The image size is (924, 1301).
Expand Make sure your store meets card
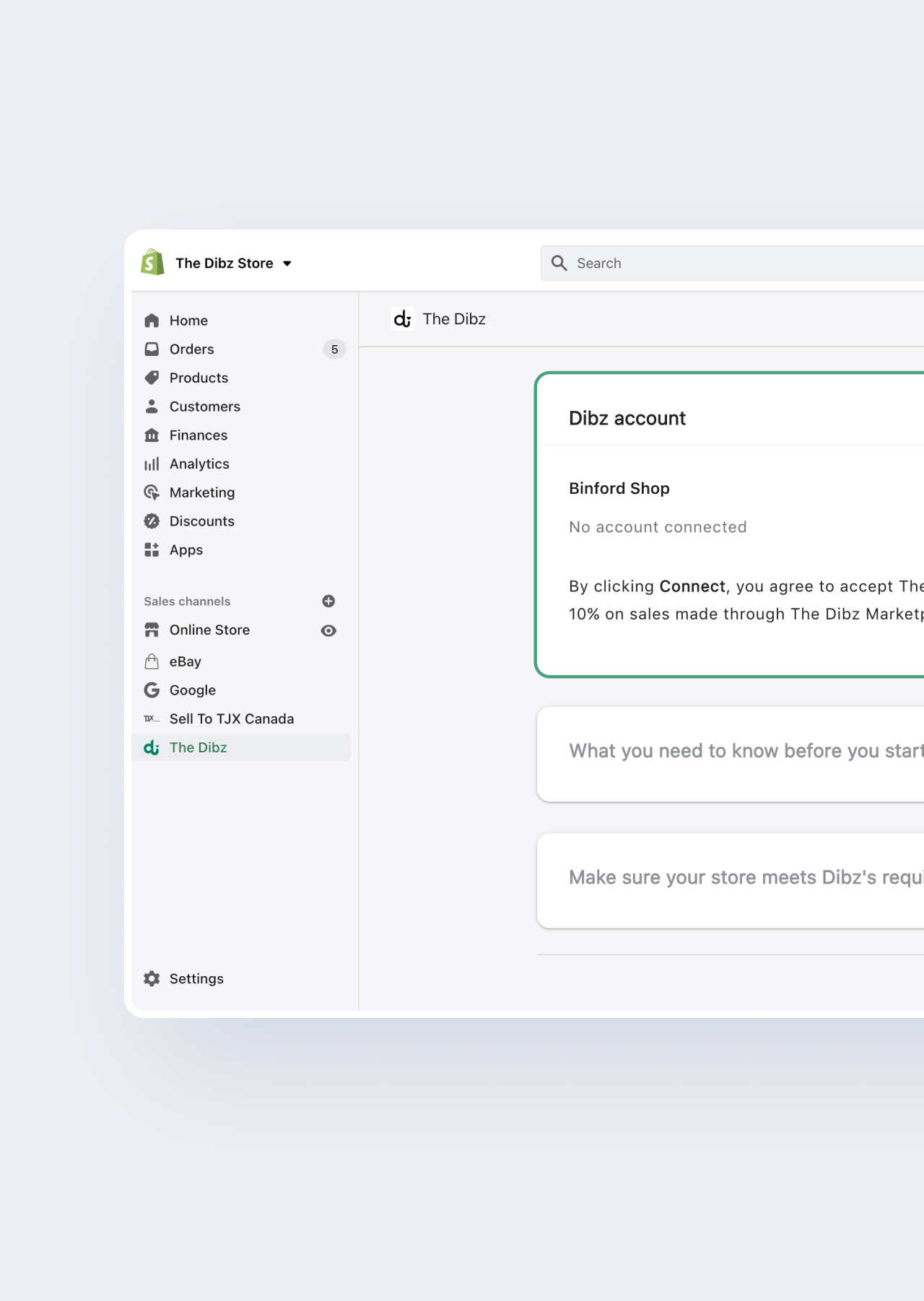point(731,881)
